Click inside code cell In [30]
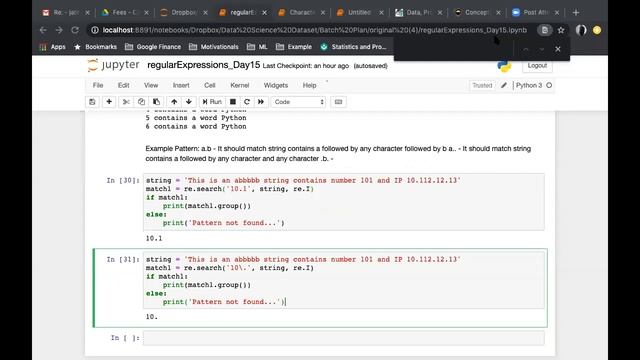640x360 pixels. (344, 202)
